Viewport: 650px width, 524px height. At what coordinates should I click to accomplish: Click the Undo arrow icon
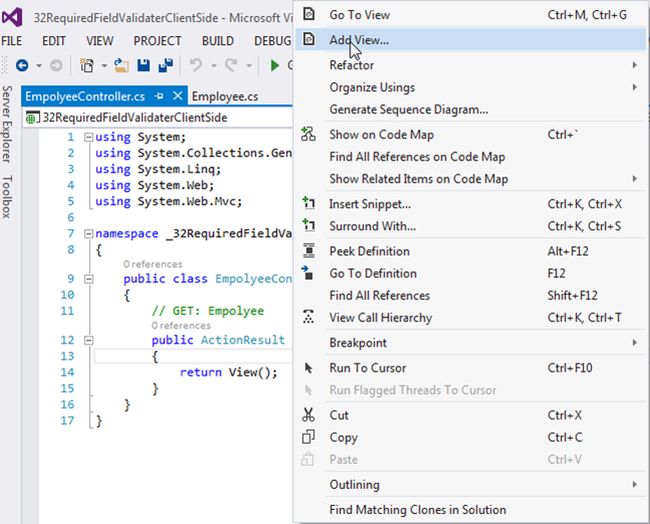pos(196,66)
